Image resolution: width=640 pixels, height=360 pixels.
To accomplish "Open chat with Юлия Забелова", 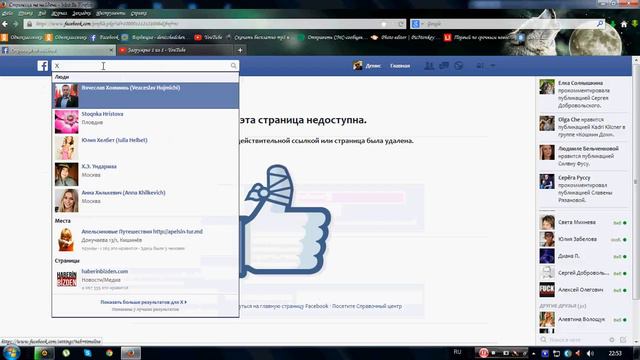I will 583,239.
